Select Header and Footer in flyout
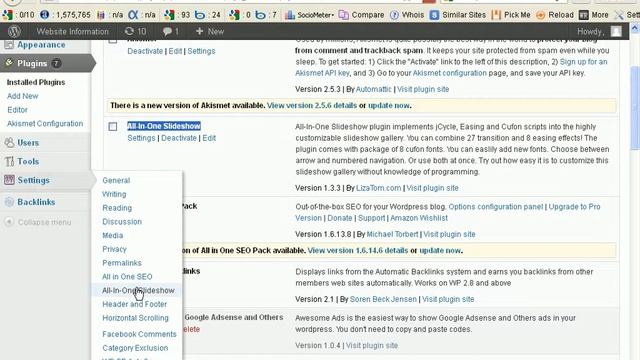Screen dimensions: 640x360 pyautogui.click(x=135, y=304)
